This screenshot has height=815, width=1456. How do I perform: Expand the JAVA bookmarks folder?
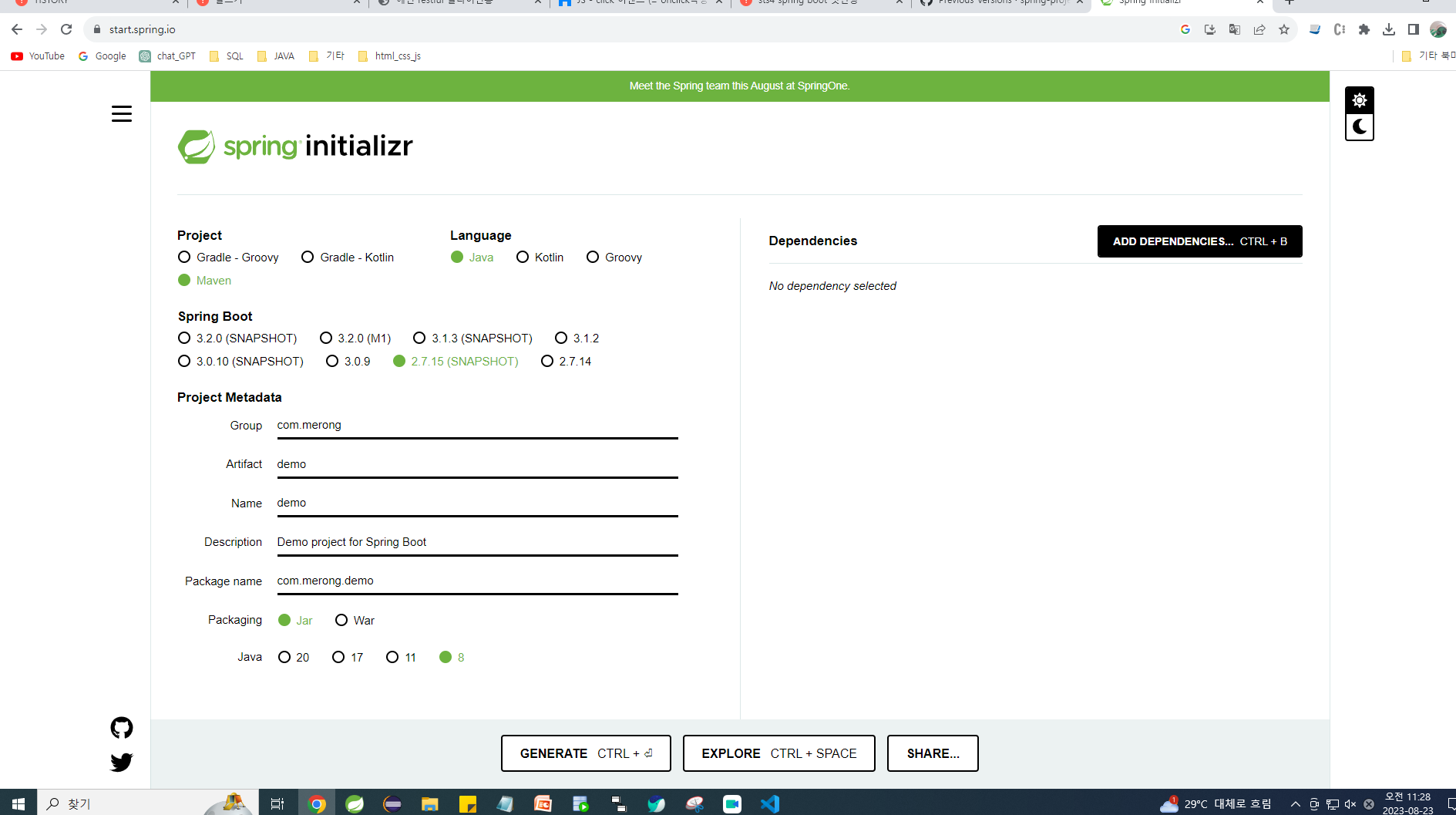(275, 56)
